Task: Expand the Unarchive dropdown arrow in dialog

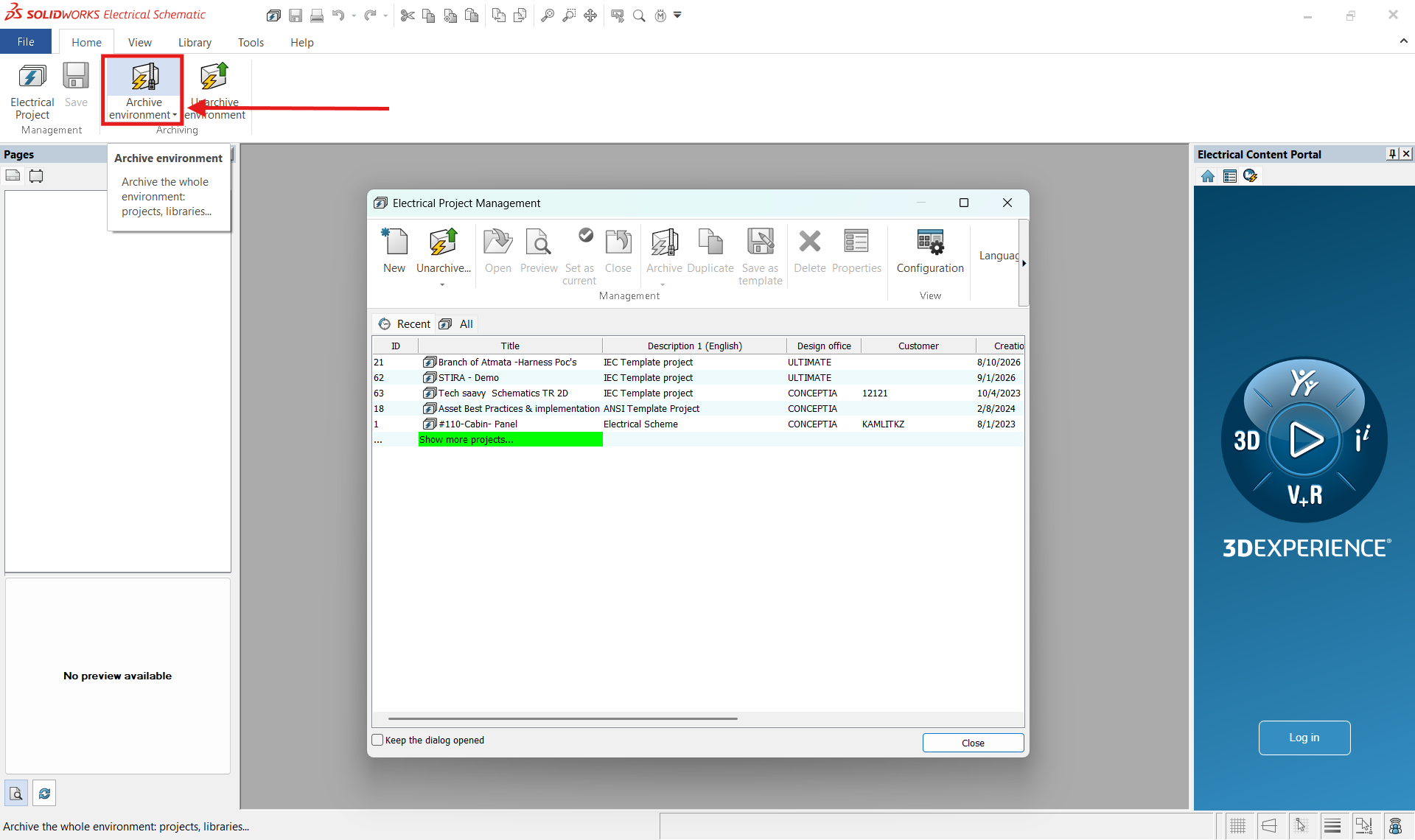Action: (x=442, y=284)
